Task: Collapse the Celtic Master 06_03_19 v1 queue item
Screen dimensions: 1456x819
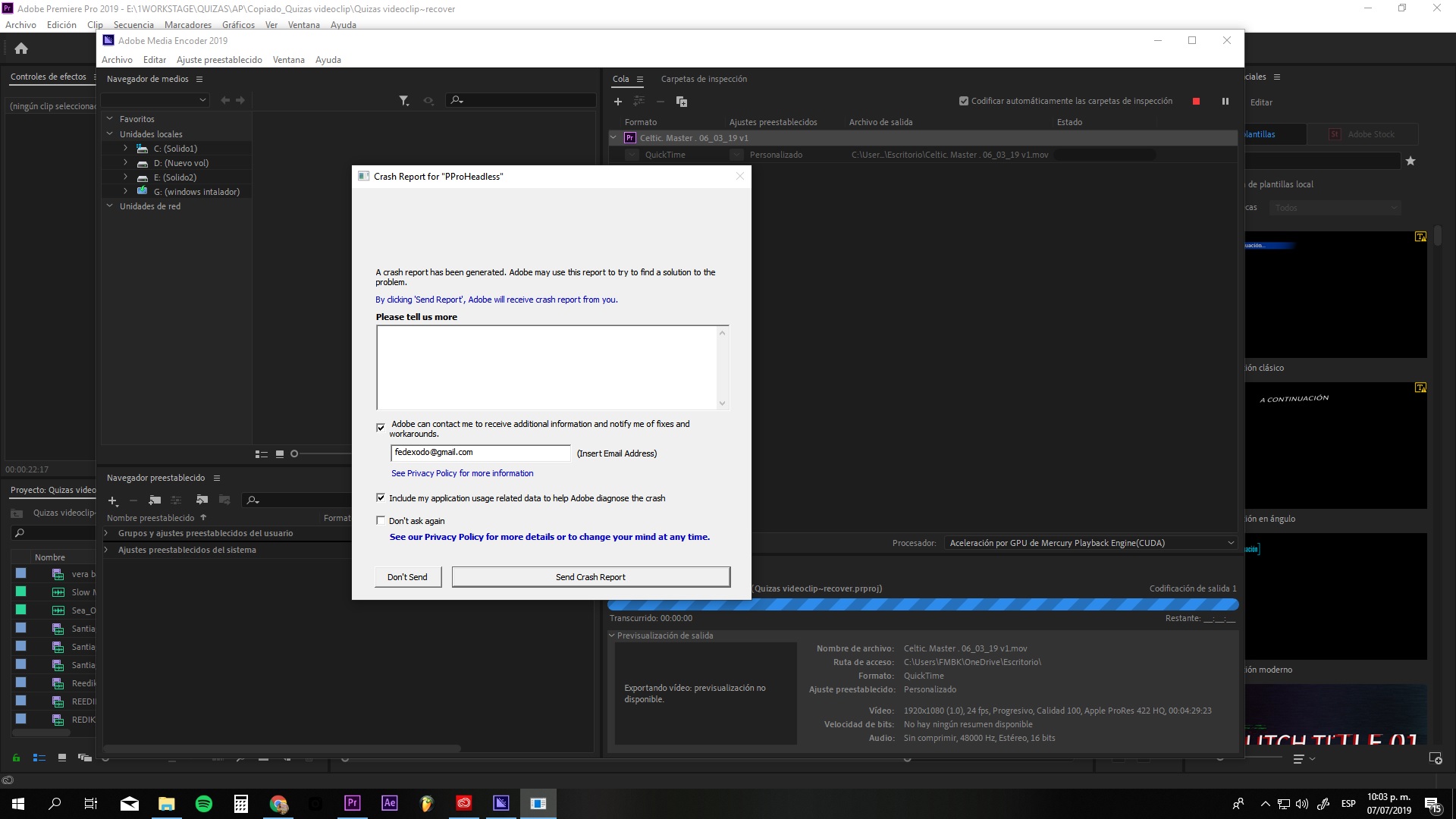Action: pos(613,137)
